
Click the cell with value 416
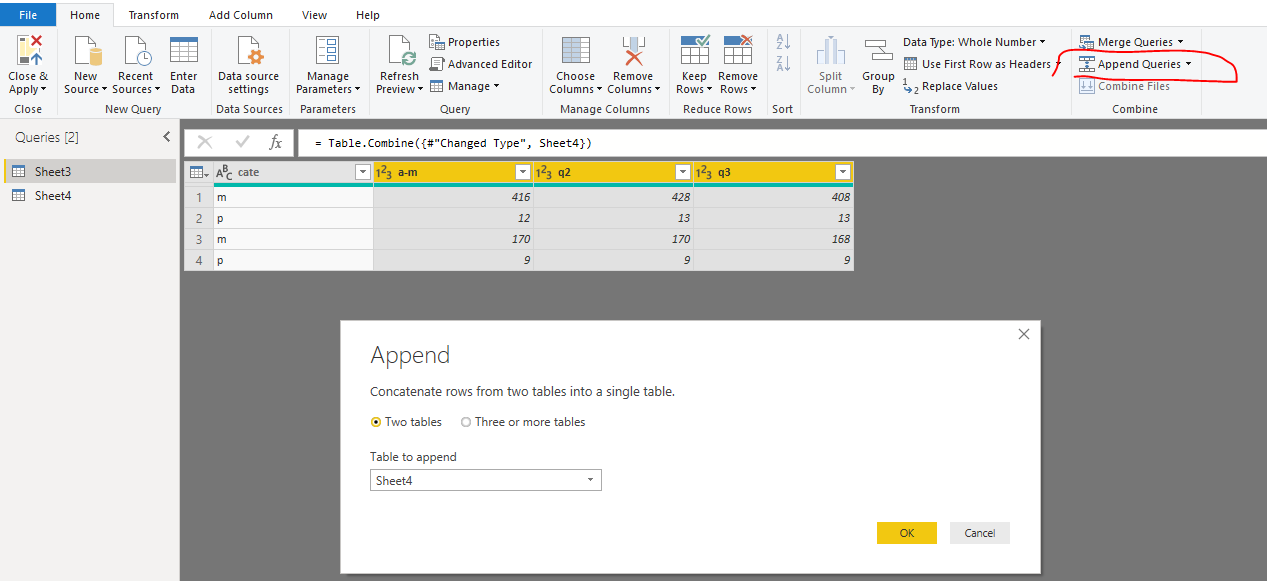pos(453,197)
